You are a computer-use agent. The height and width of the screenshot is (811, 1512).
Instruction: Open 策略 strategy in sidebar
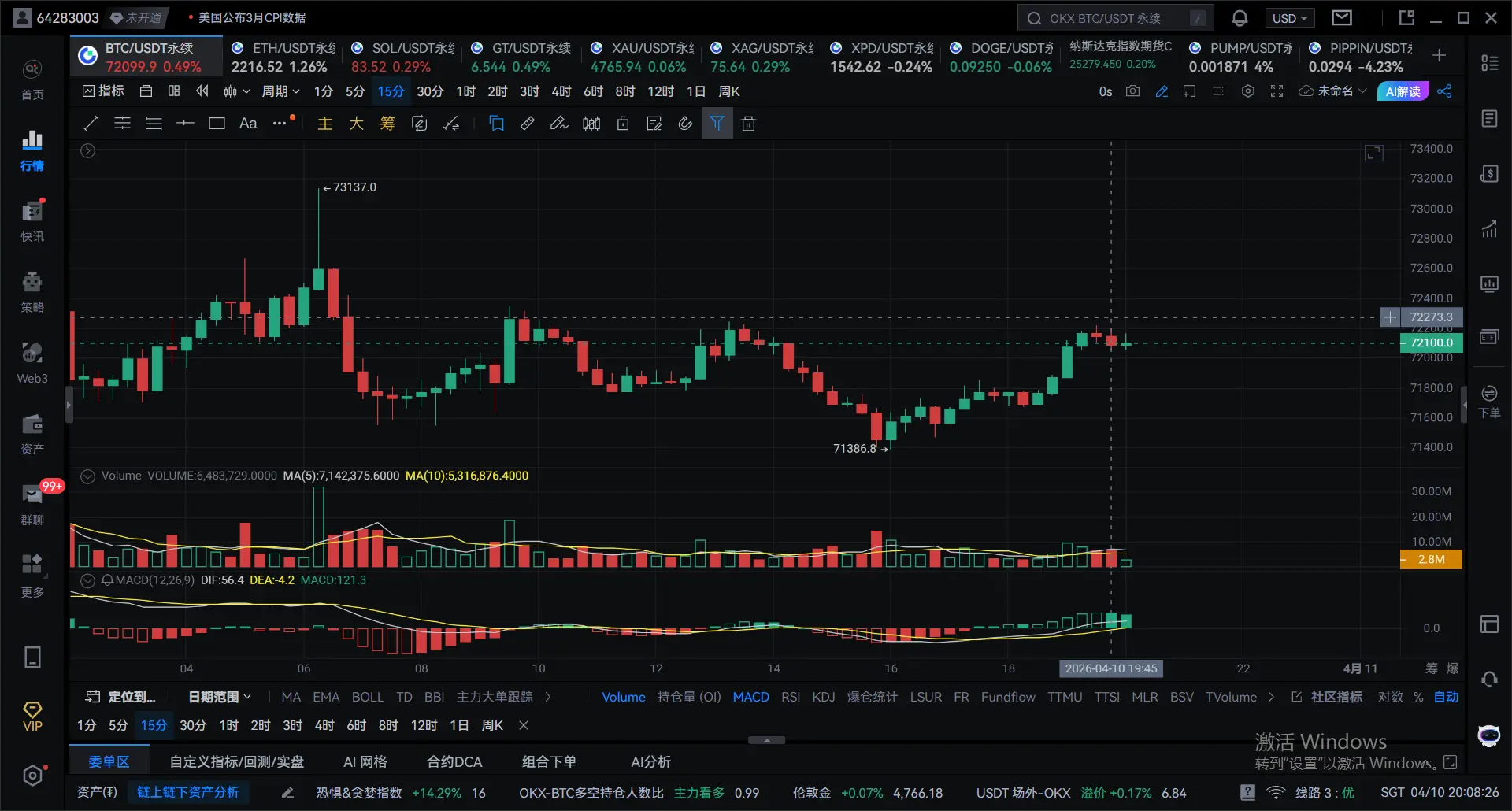(x=32, y=293)
